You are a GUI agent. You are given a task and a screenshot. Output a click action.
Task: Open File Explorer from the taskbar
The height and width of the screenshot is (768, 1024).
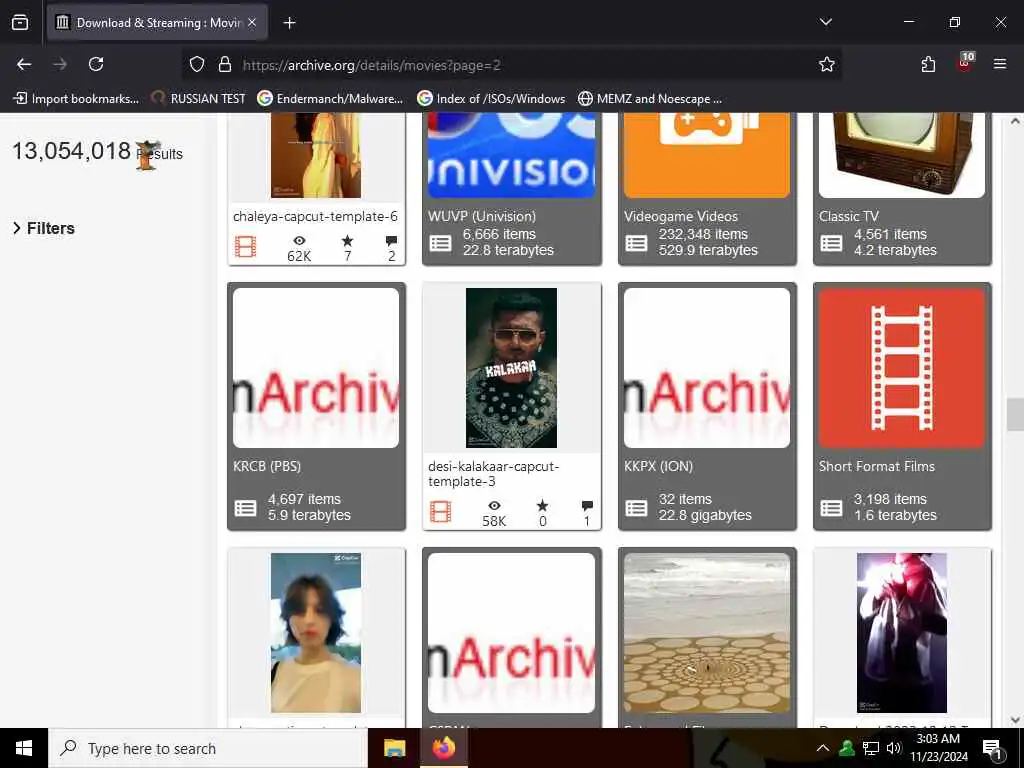tap(394, 748)
